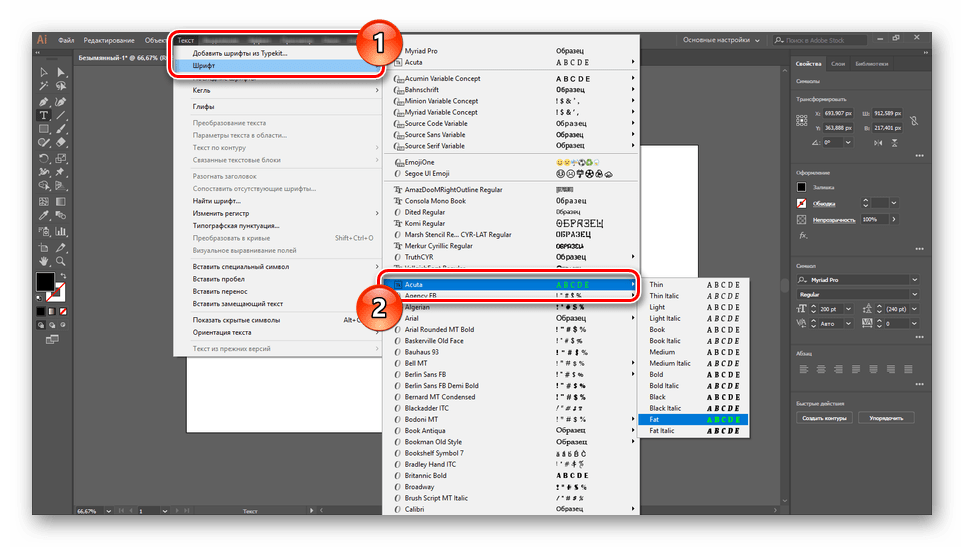
Task: Expand the opacity 100% slider arrow
Action: (x=894, y=219)
